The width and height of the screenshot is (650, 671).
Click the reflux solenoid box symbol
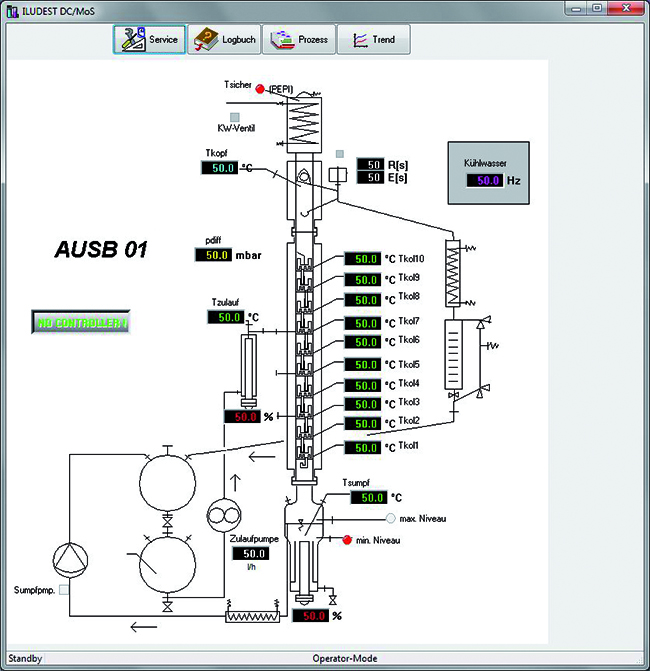click(338, 175)
